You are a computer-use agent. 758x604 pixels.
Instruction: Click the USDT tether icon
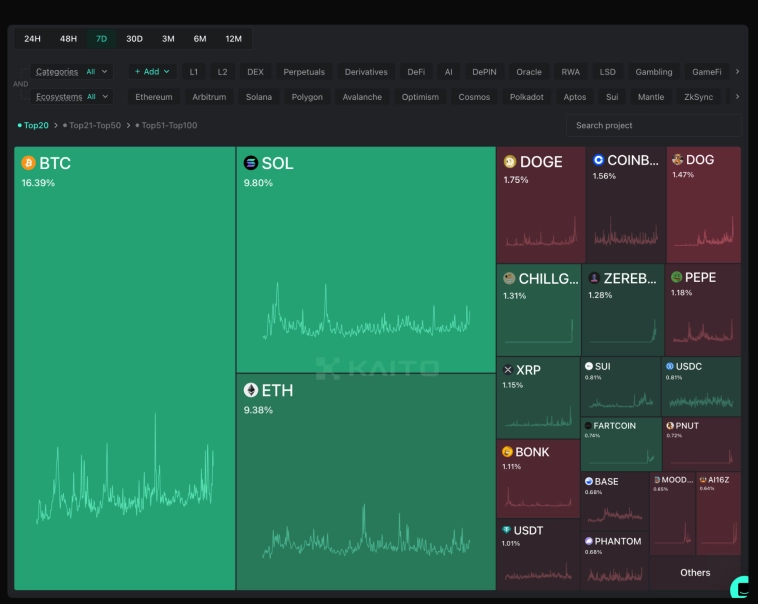point(507,530)
